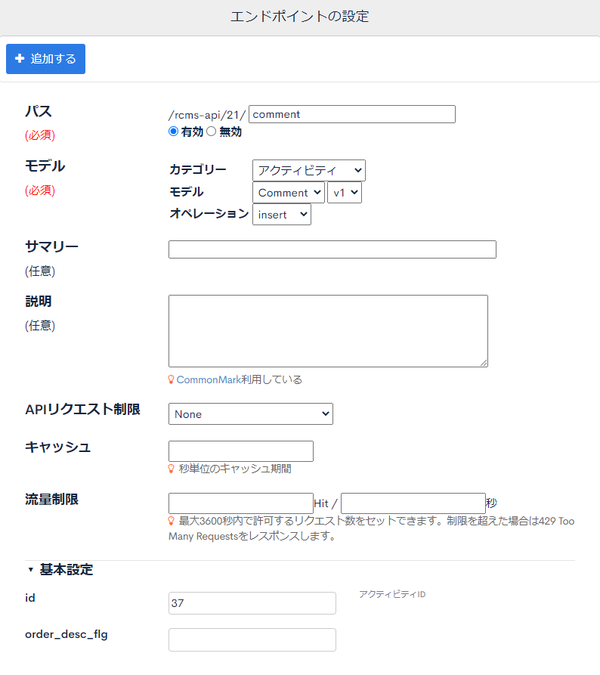Click the アクティビティID description text
This screenshot has width=600, height=675.
(392, 594)
